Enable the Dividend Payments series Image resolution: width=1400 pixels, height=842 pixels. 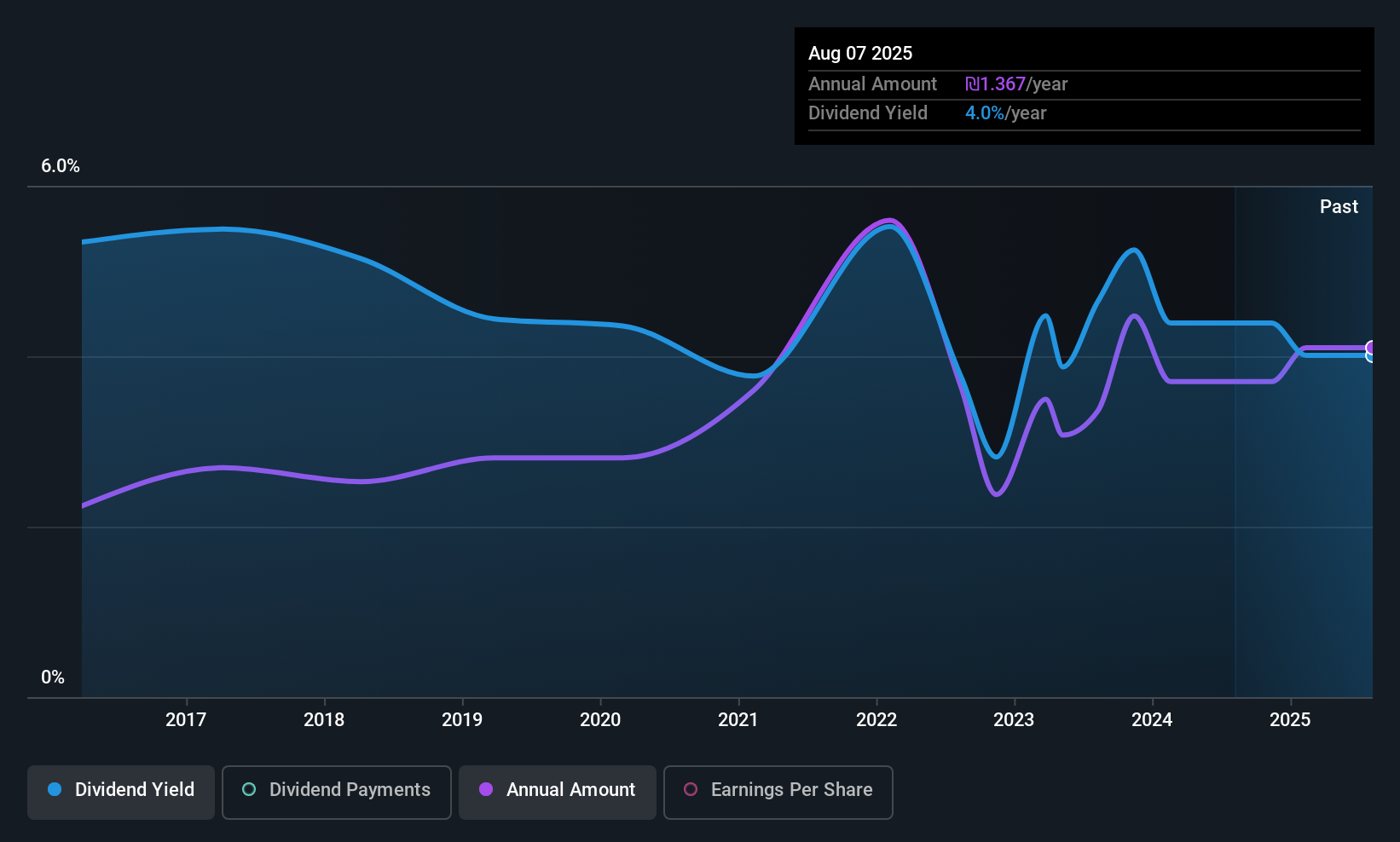336,792
